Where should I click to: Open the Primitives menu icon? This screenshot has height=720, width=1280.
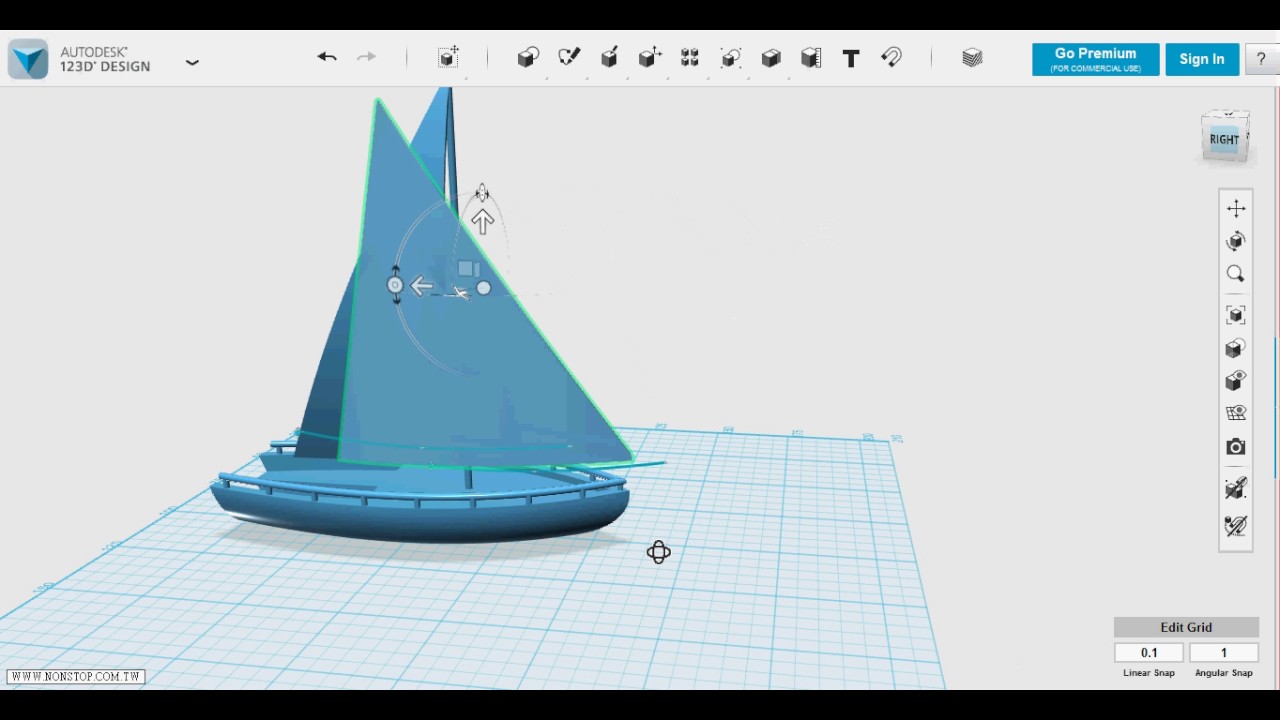528,58
